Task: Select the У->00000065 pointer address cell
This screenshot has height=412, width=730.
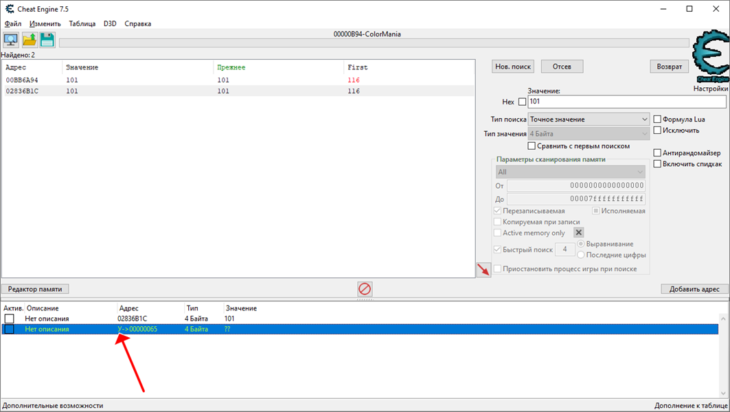Action: click(x=137, y=329)
